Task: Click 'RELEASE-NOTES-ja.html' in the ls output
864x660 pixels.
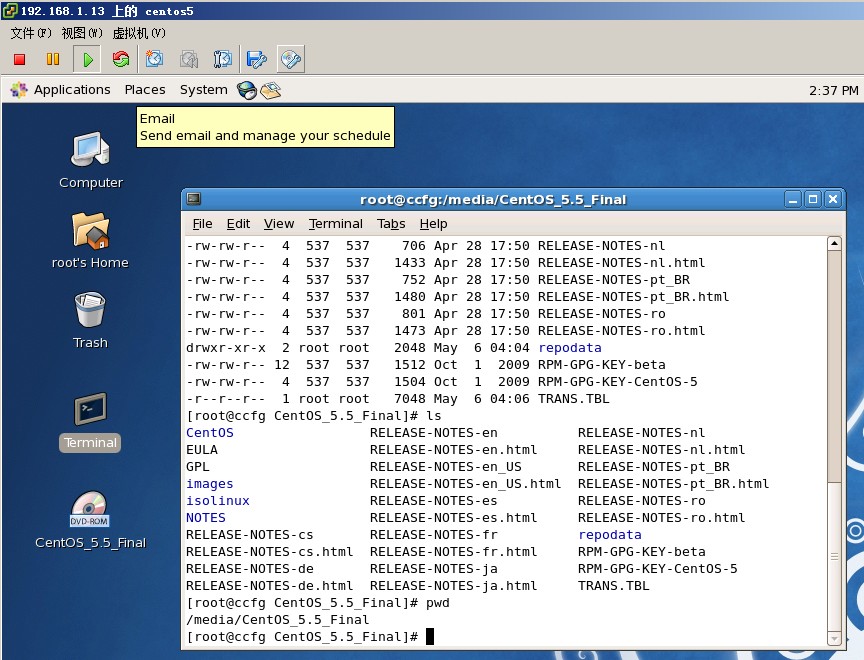Action: coord(453,586)
